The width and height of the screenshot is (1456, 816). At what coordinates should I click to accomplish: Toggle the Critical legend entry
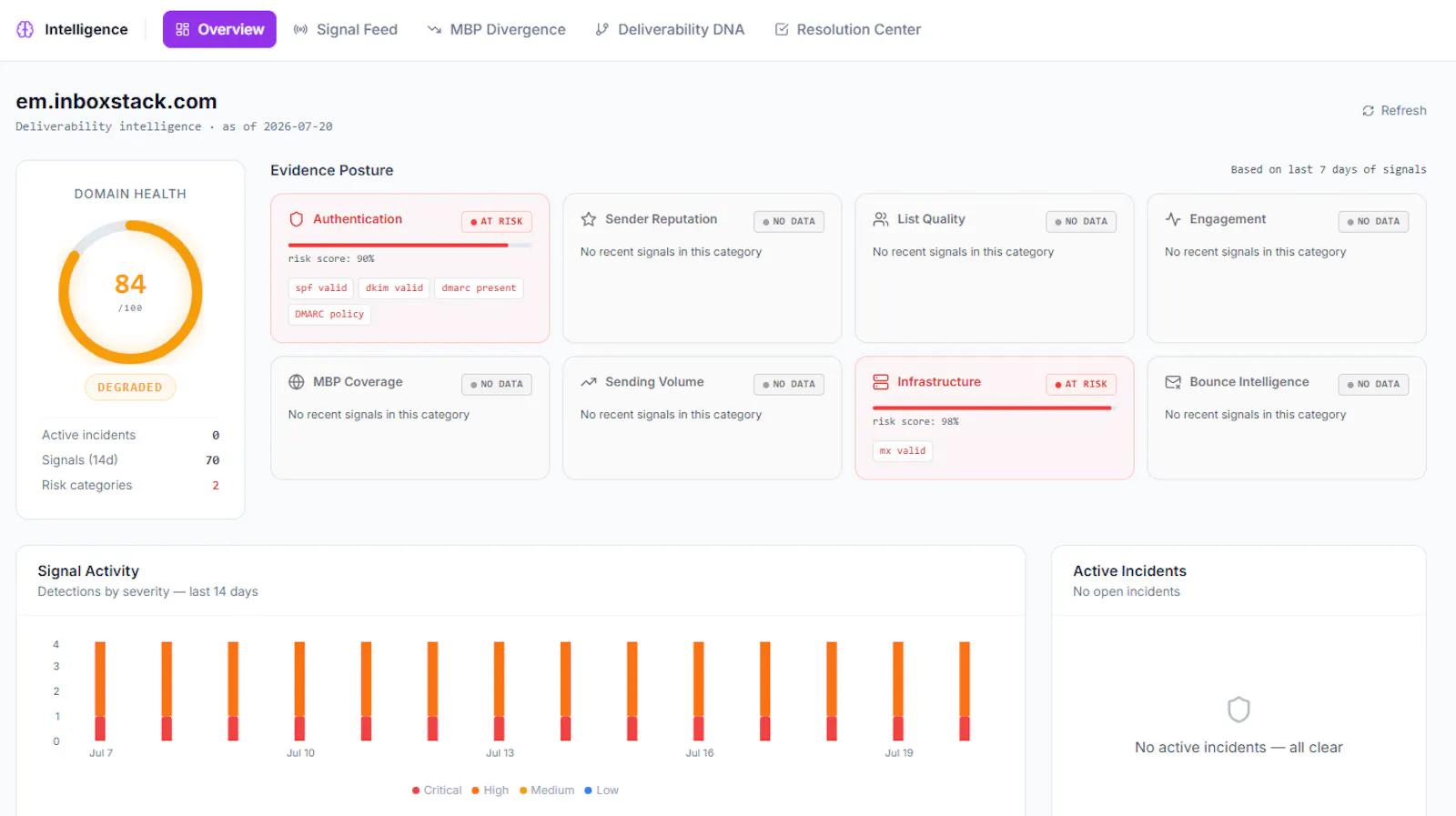(437, 791)
